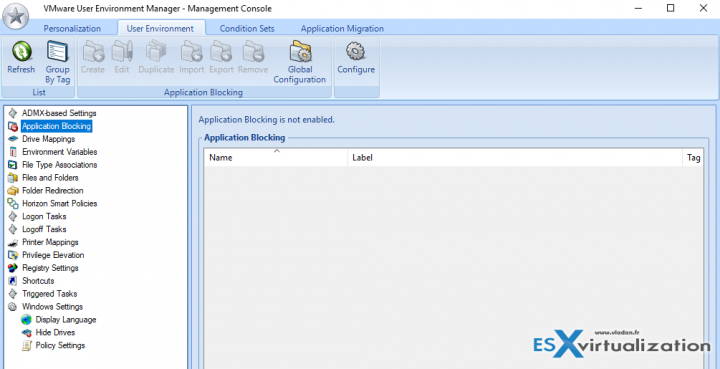Click the Import icon in the ribbon
Screen dimensions: 720x369
pyautogui.click(x=191, y=51)
